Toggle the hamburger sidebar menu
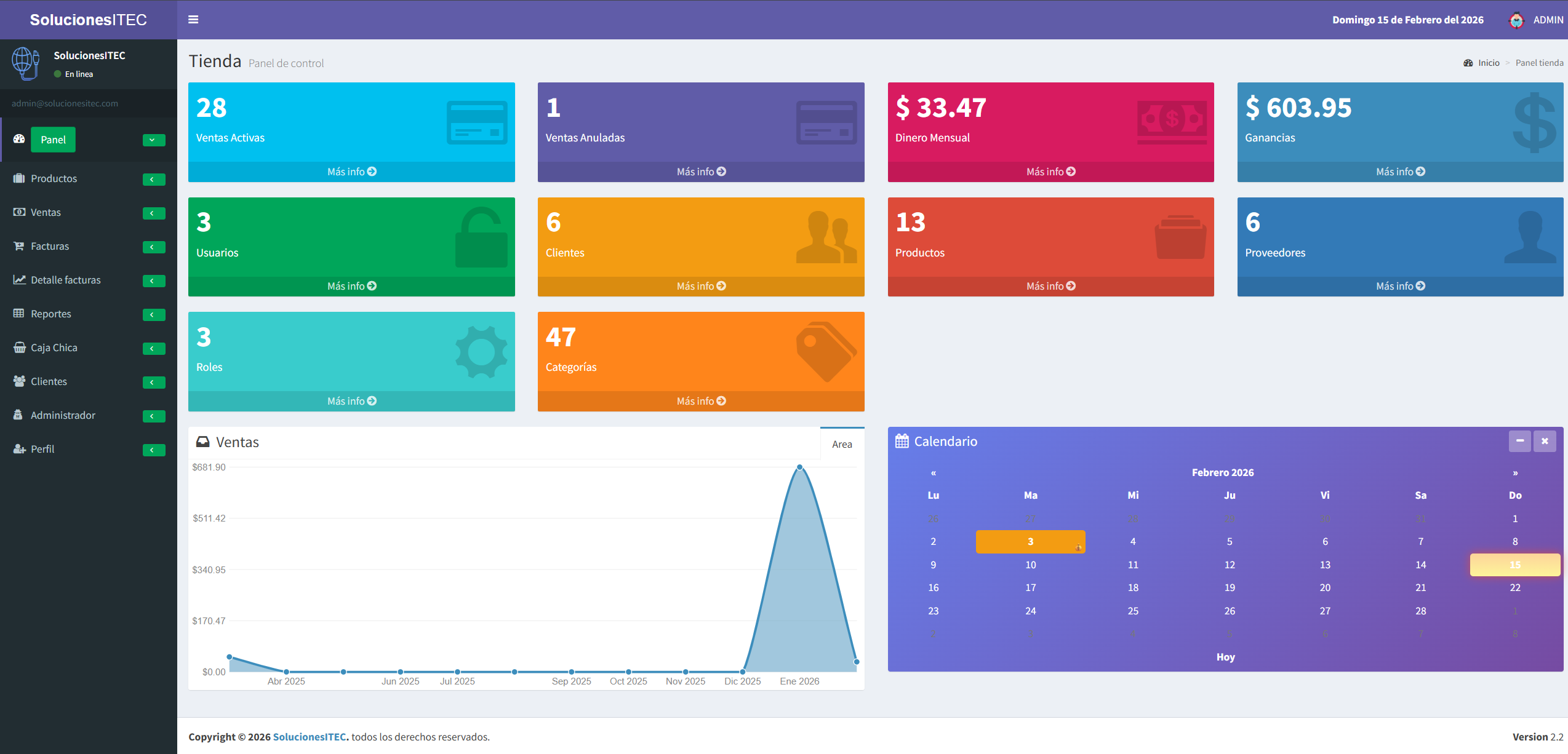Screen dimensions: 1568x754 pos(193,20)
